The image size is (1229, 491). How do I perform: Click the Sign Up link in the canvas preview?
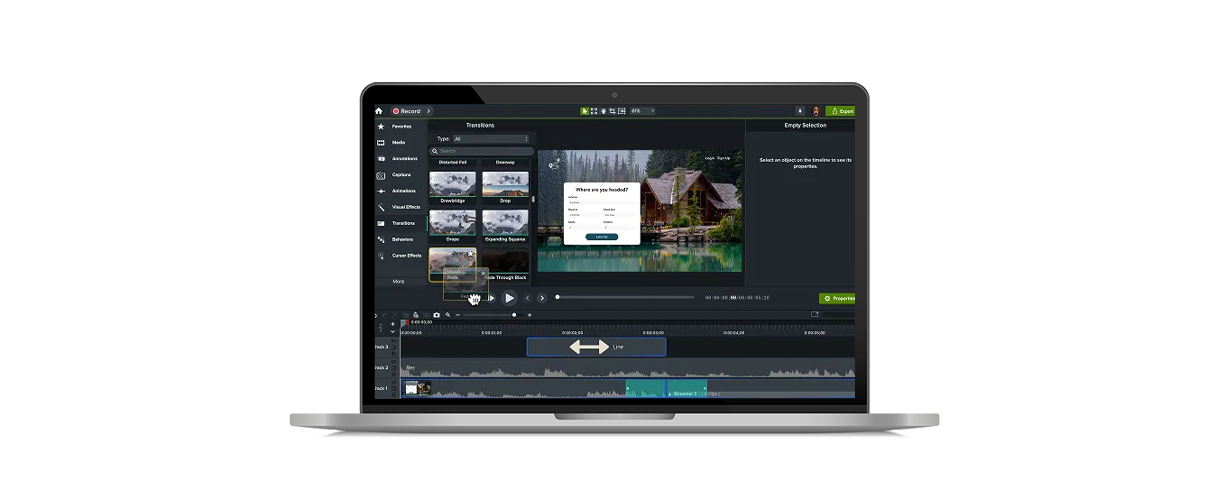point(723,158)
